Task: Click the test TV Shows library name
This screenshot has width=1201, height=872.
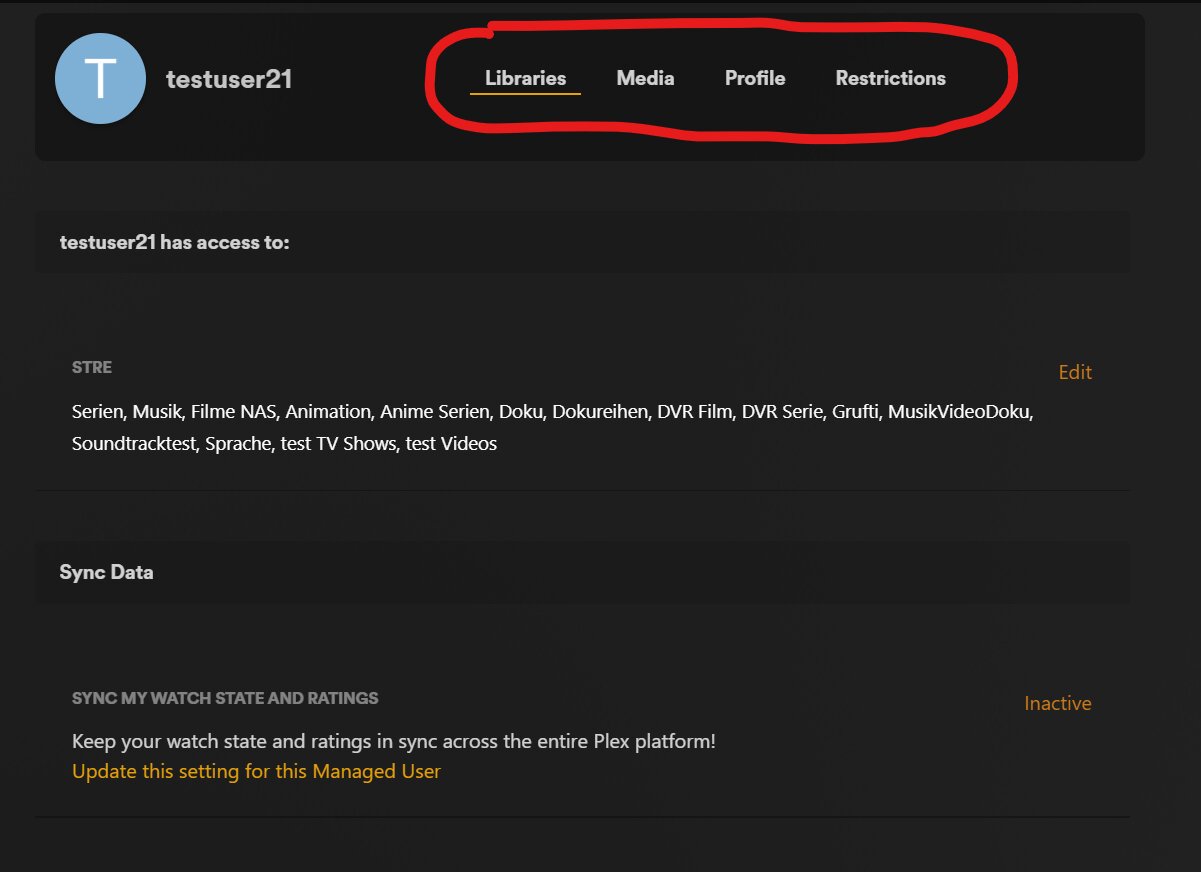Action: point(338,443)
